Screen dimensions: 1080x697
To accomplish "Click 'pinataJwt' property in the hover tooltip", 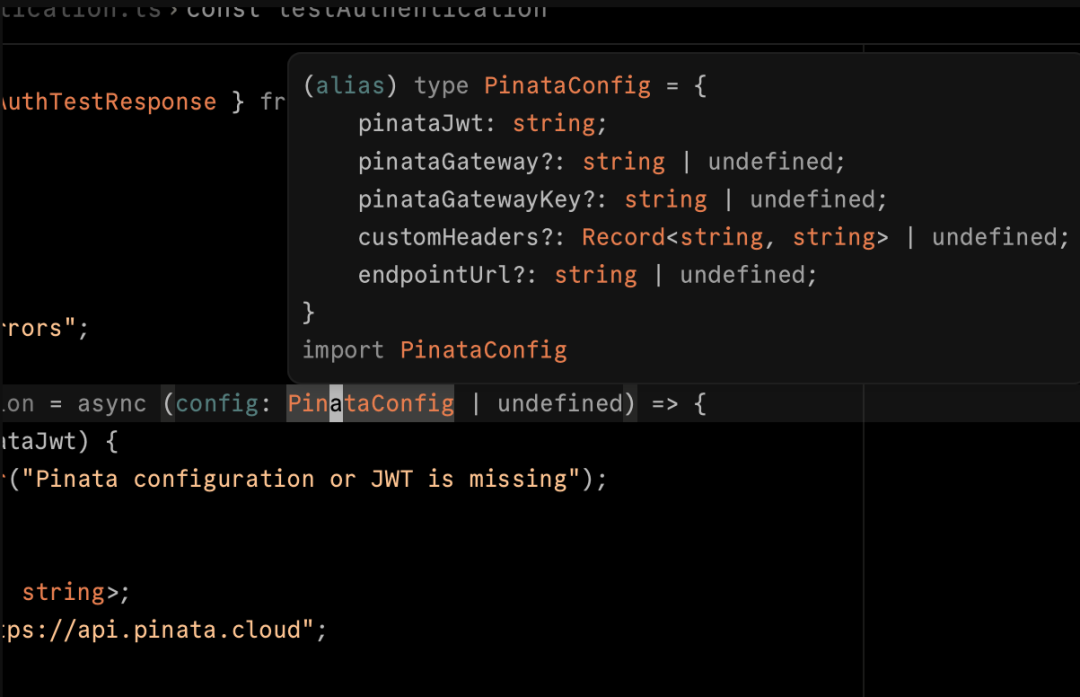I will [420, 124].
